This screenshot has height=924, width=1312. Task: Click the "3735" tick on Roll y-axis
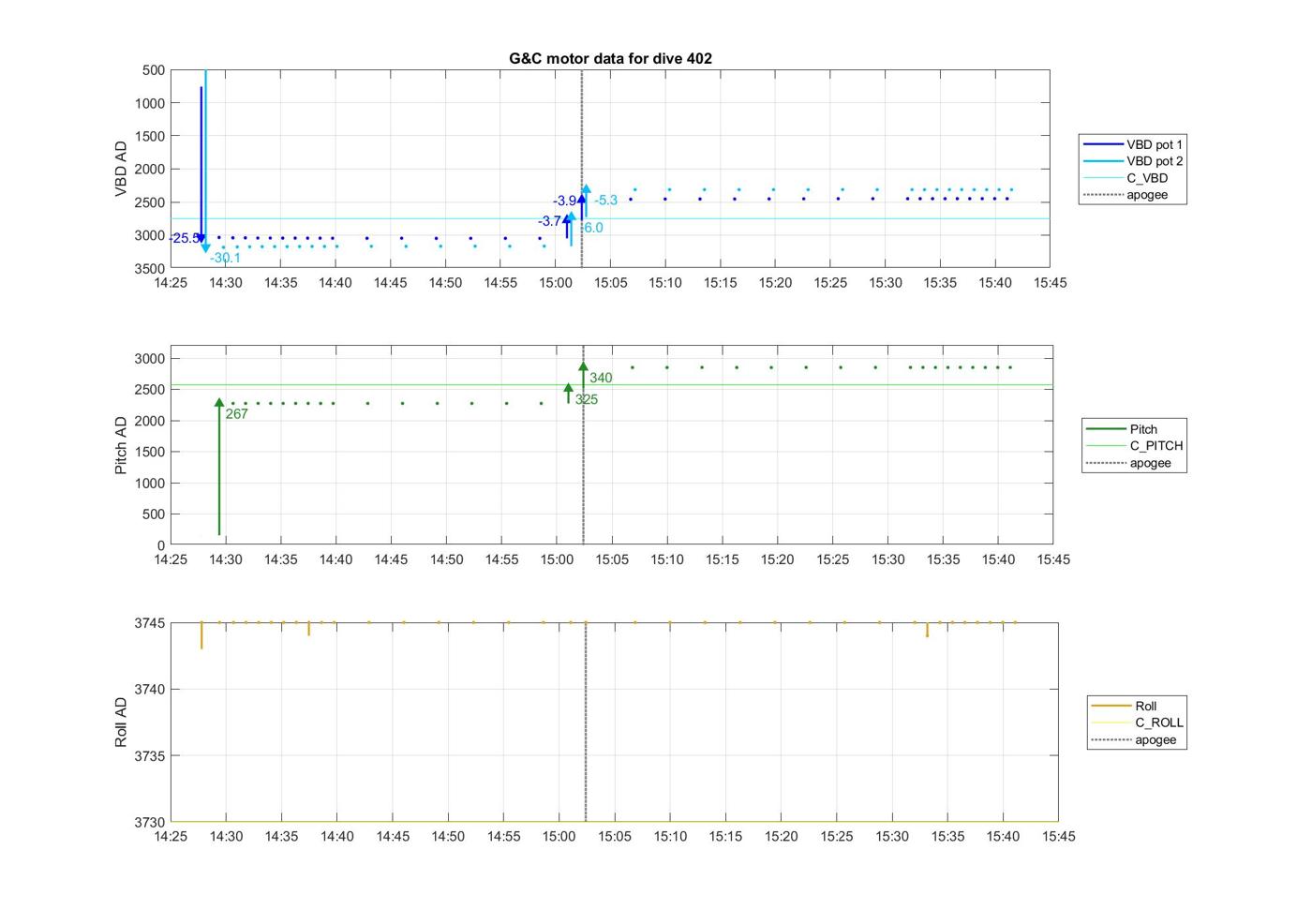coord(150,756)
